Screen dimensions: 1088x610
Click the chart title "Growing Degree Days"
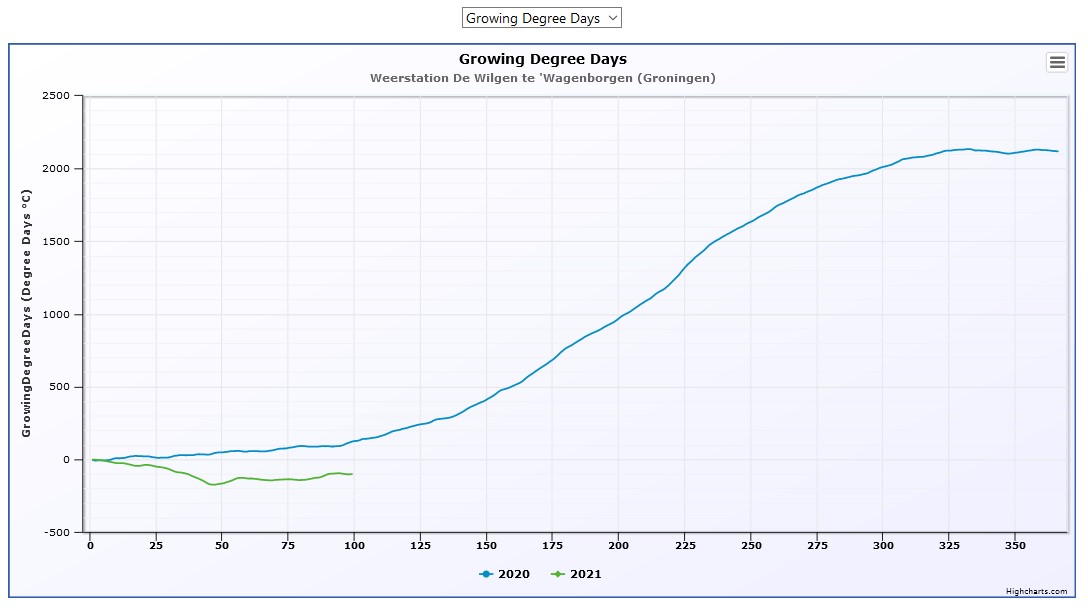coord(543,60)
